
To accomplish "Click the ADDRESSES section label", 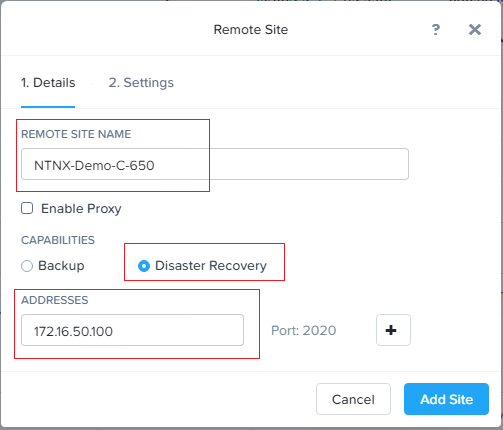I will (x=55, y=300).
